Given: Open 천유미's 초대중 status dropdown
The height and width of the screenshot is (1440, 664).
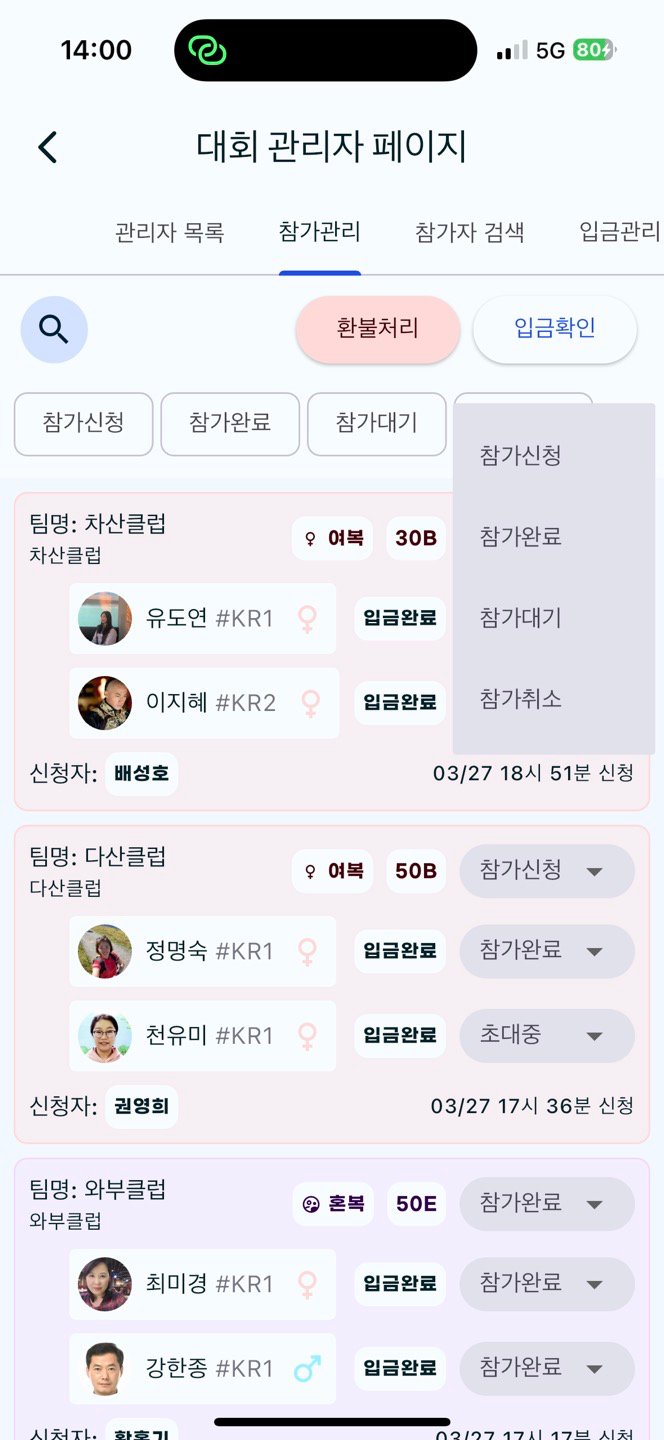Looking at the screenshot, I should click(547, 1036).
